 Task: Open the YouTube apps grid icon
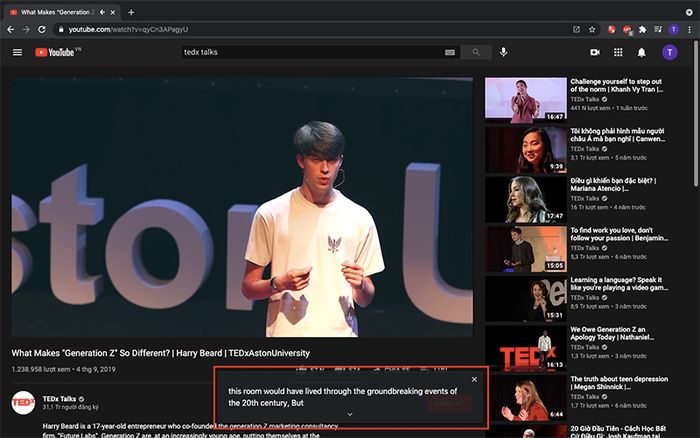click(x=618, y=53)
